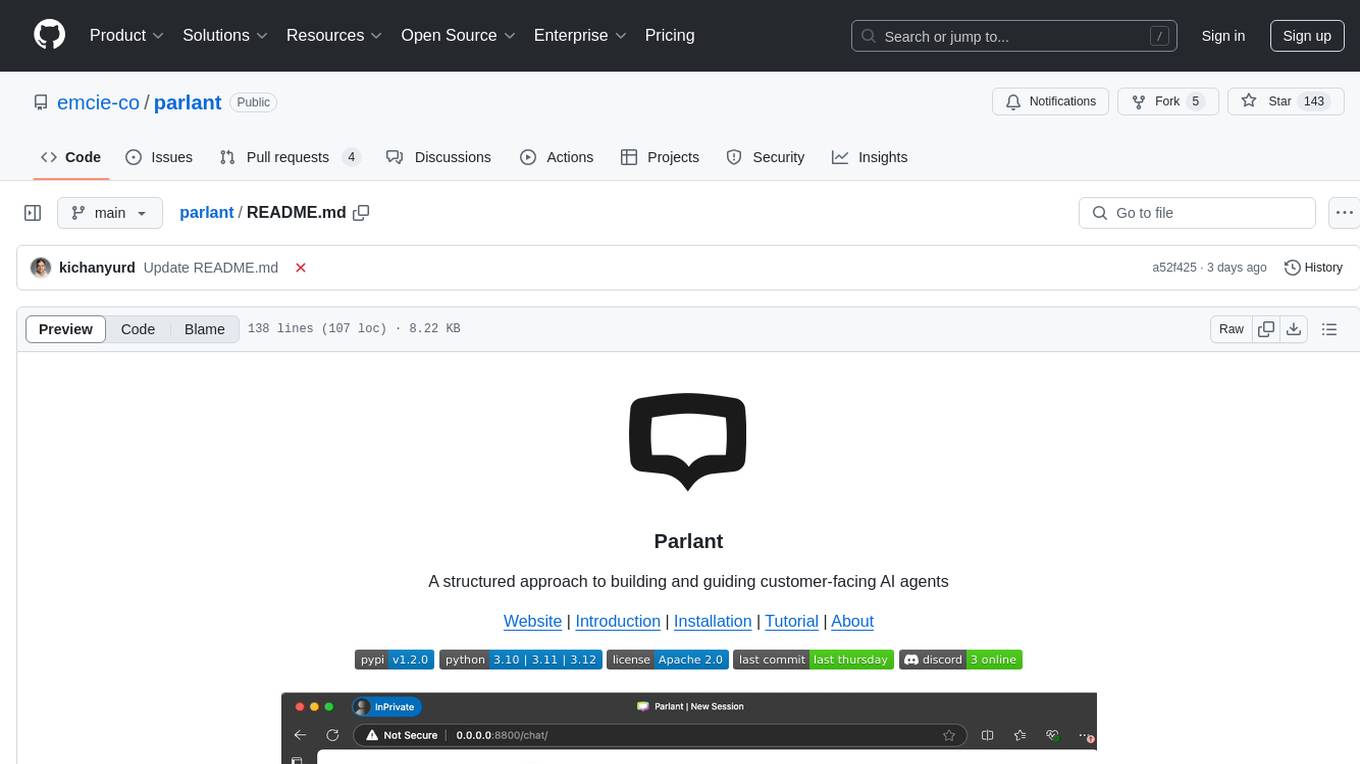The width and height of the screenshot is (1360, 764).
Task: Open the Product menu
Action: (126, 35)
